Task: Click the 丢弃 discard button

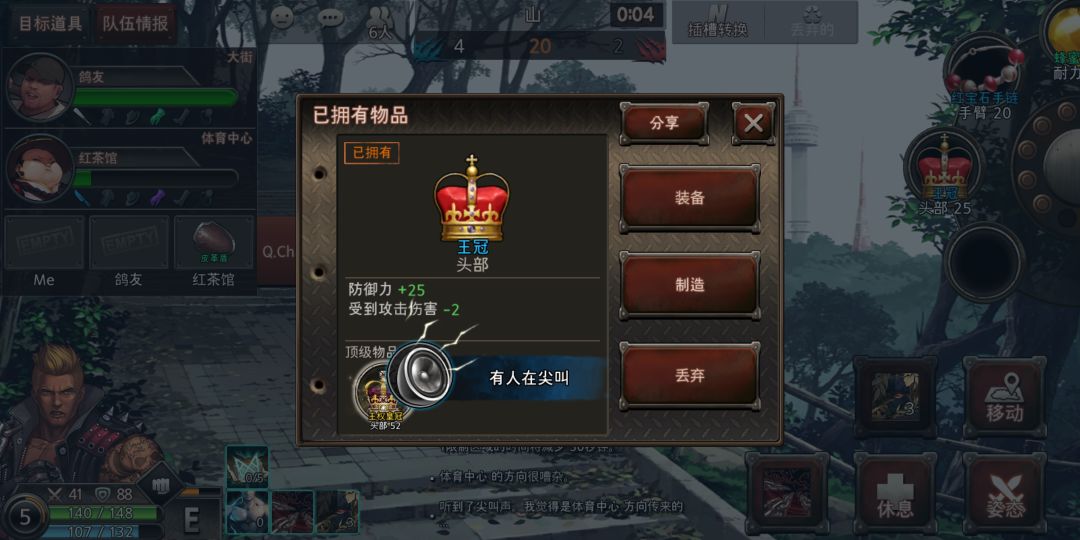Action: point(689,376)
